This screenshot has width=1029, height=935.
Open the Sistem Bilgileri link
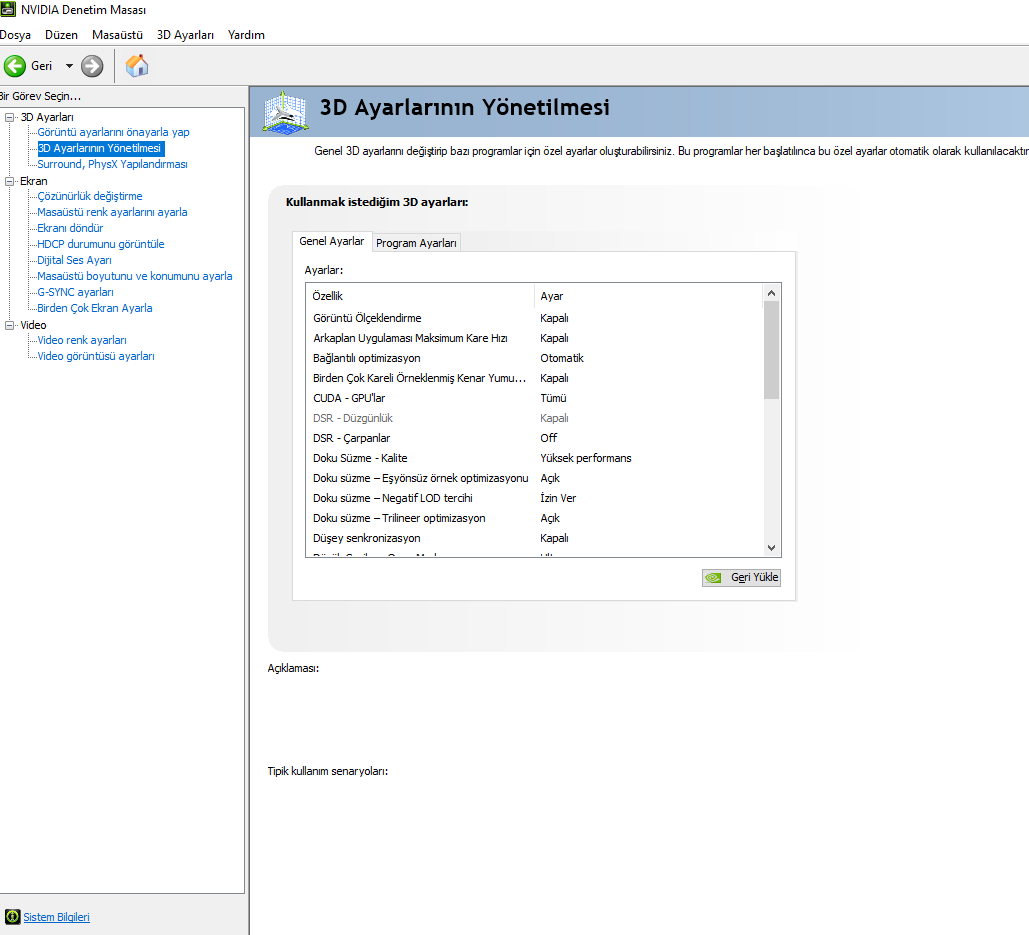[56, 917]
